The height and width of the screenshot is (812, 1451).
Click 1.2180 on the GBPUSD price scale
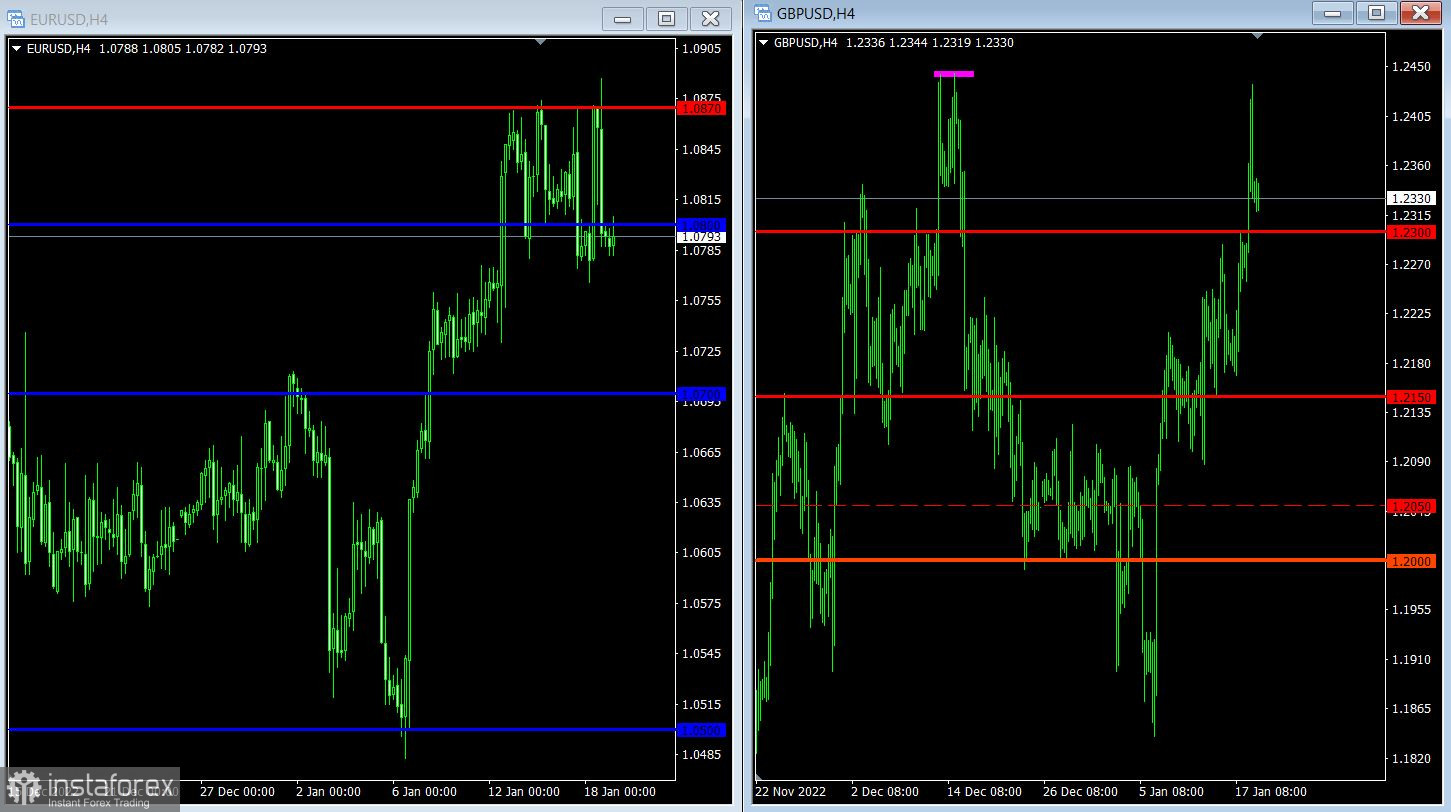1411,364
